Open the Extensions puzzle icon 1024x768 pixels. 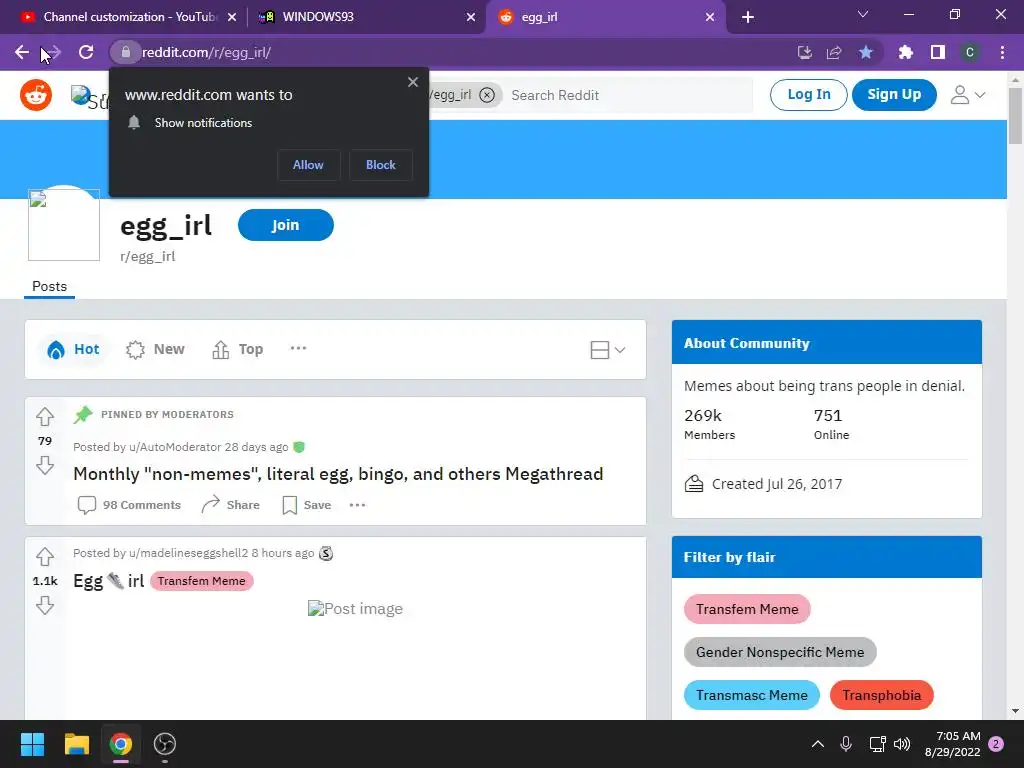click(x=906, y=52)
